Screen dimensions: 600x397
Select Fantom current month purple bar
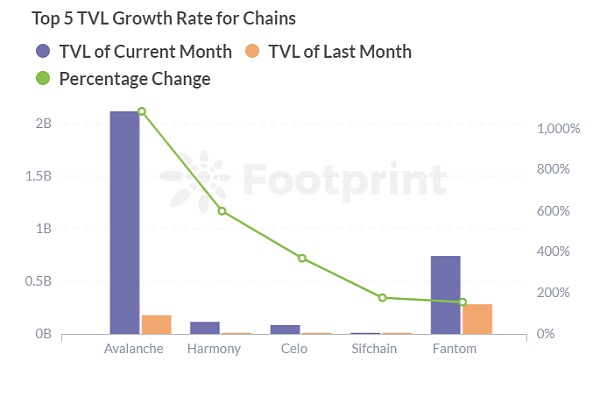click(445, 295)
